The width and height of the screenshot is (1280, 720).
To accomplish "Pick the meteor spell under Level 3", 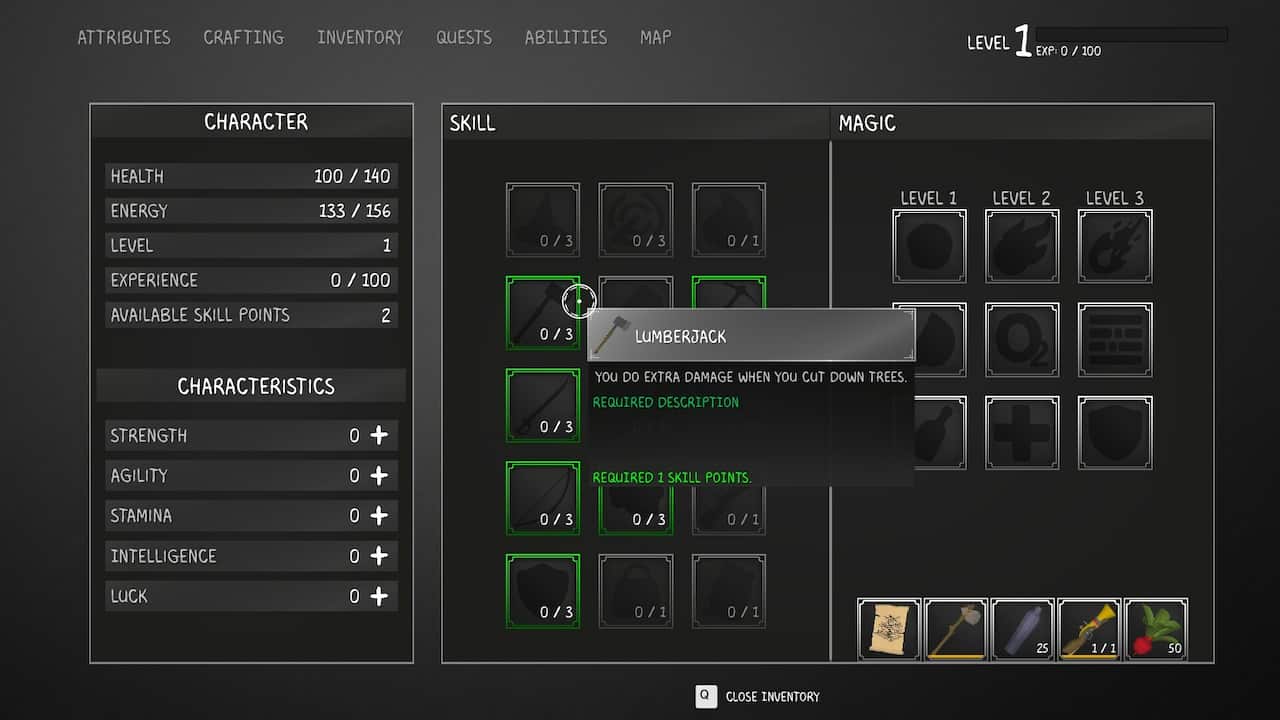I will click(x=1115, y=246).
